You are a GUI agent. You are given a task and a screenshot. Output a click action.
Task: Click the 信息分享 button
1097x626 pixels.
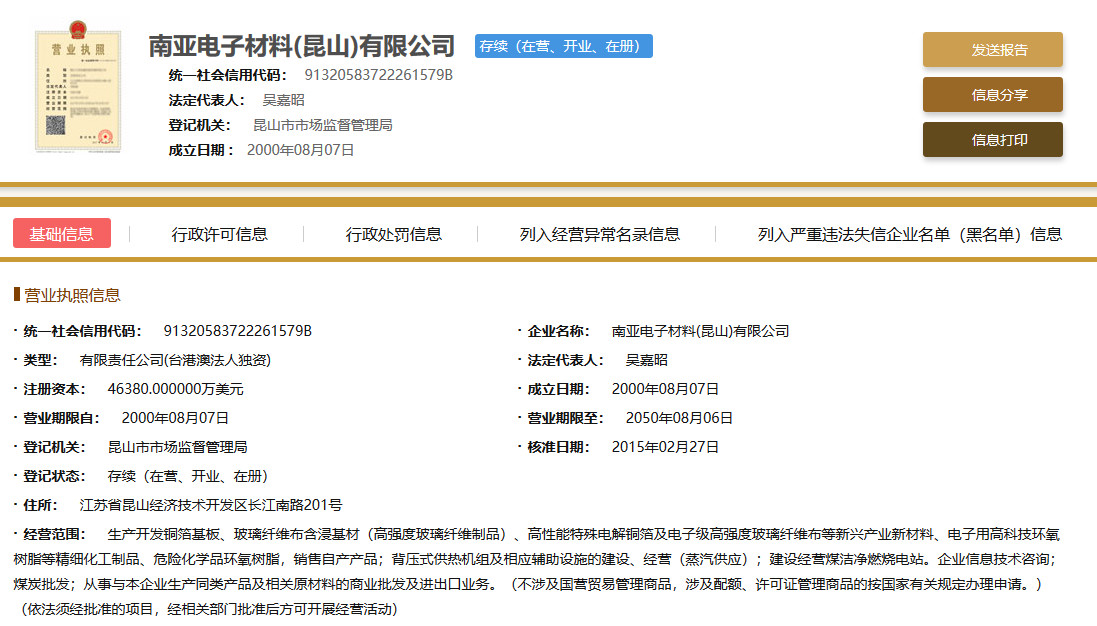point(992,94)
